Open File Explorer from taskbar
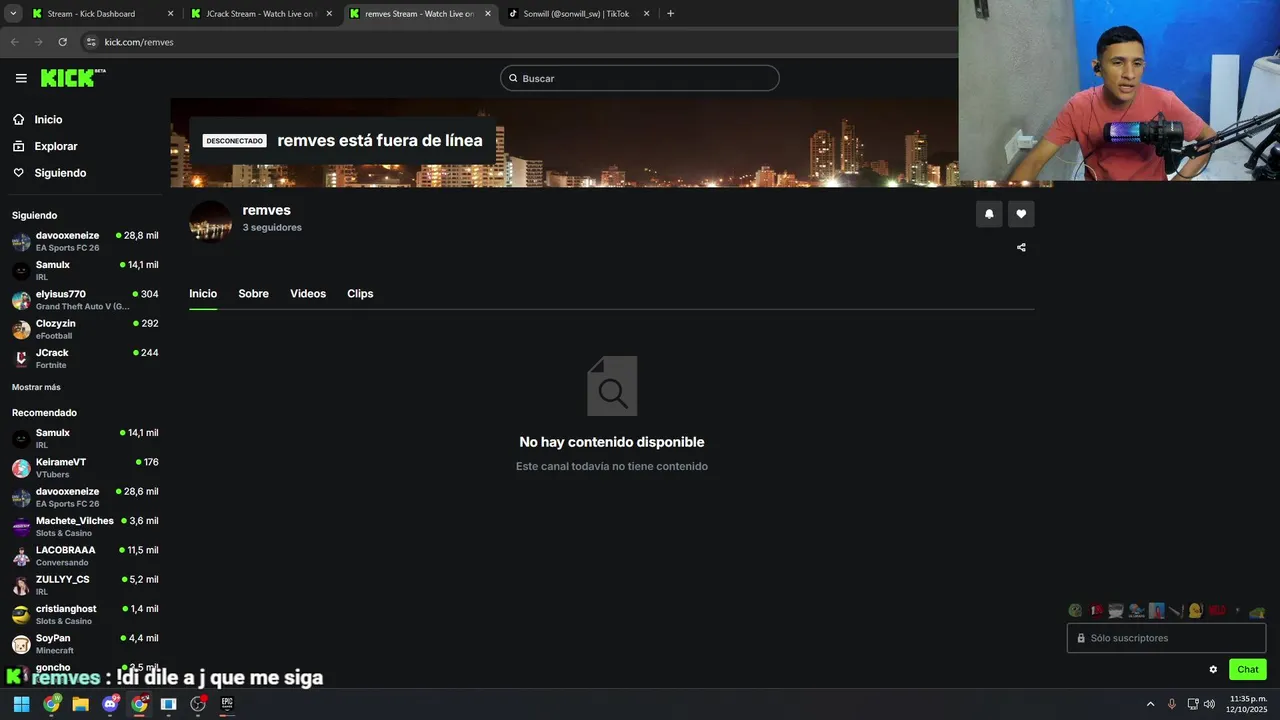The image size is (1280, 720). 80,704
